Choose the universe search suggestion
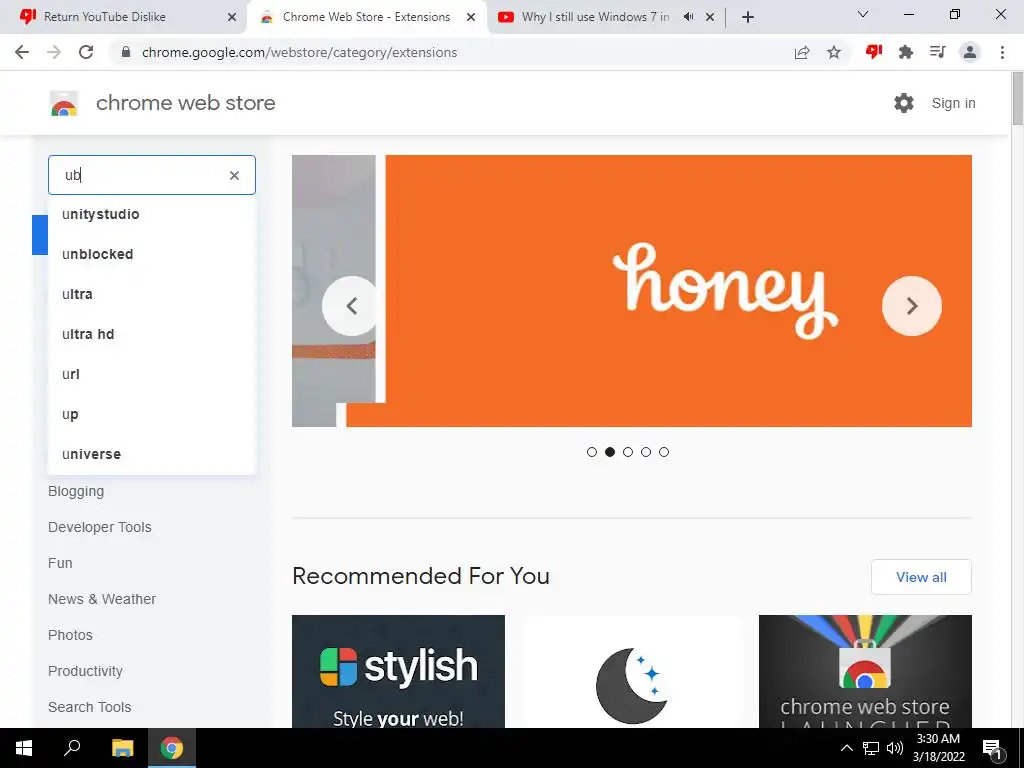The width and height of the screenshot is (1024, 768). (152, 454)
